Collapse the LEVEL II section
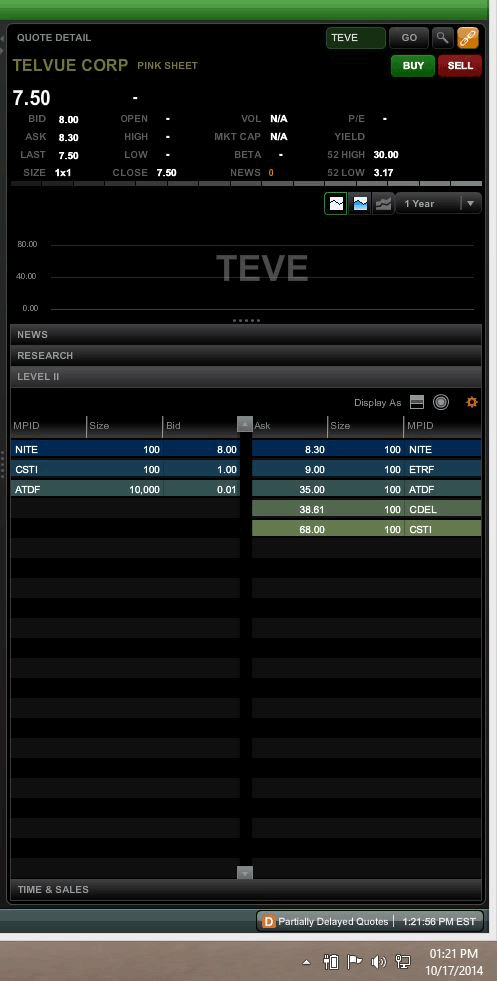This screenshot has height=981, width=497. pyautogui.click(x=246, y=377)
